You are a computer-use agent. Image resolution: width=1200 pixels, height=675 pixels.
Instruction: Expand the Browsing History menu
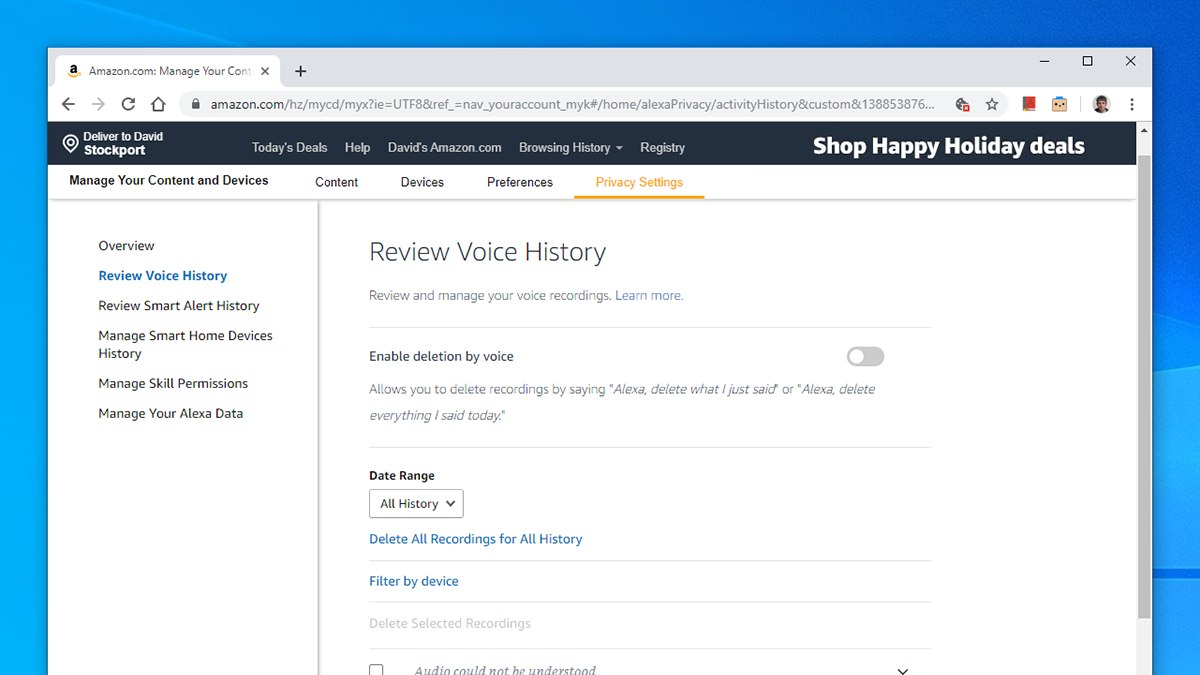click(x=570, y=147)
